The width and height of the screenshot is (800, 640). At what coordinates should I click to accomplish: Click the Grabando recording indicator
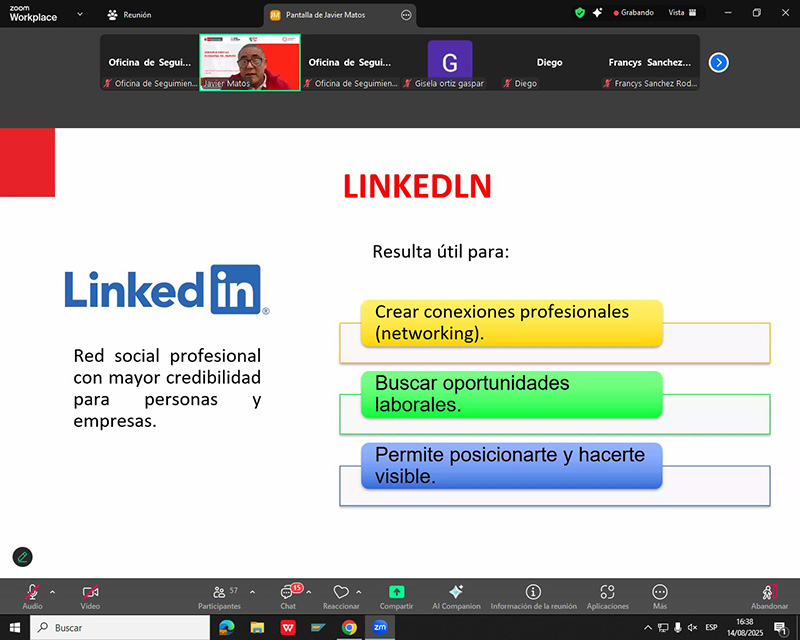click(x=633, y=13)
